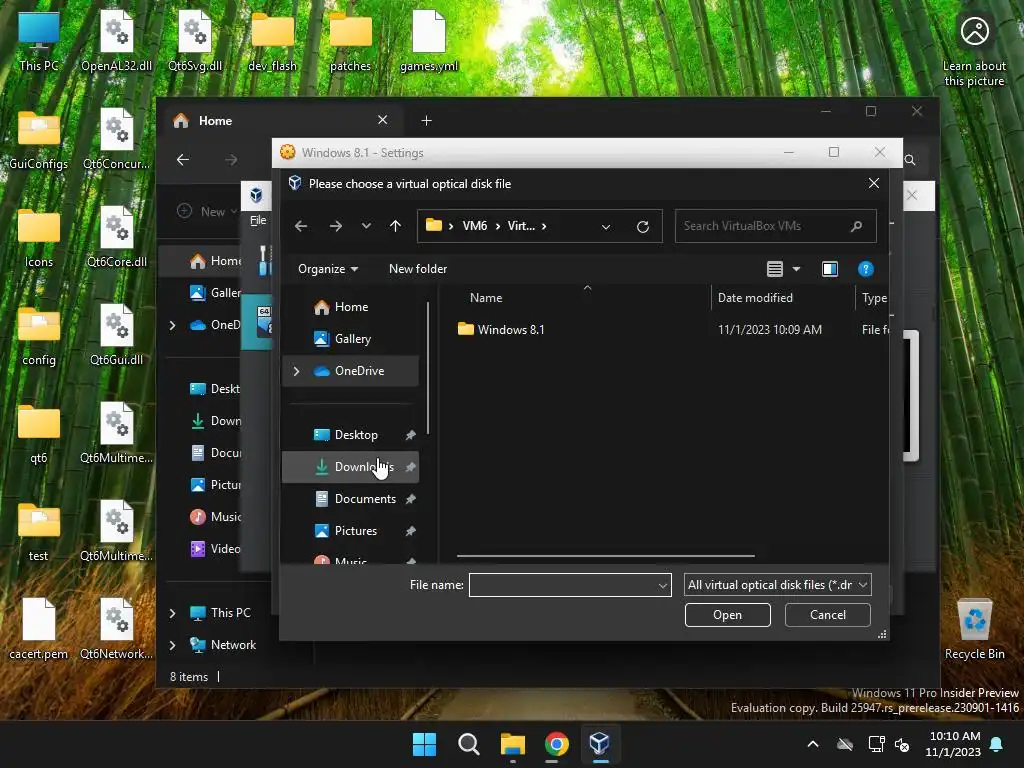Open the taskbar clock and calendar
The image size is (1024, 768).
(x=953, y=744)
